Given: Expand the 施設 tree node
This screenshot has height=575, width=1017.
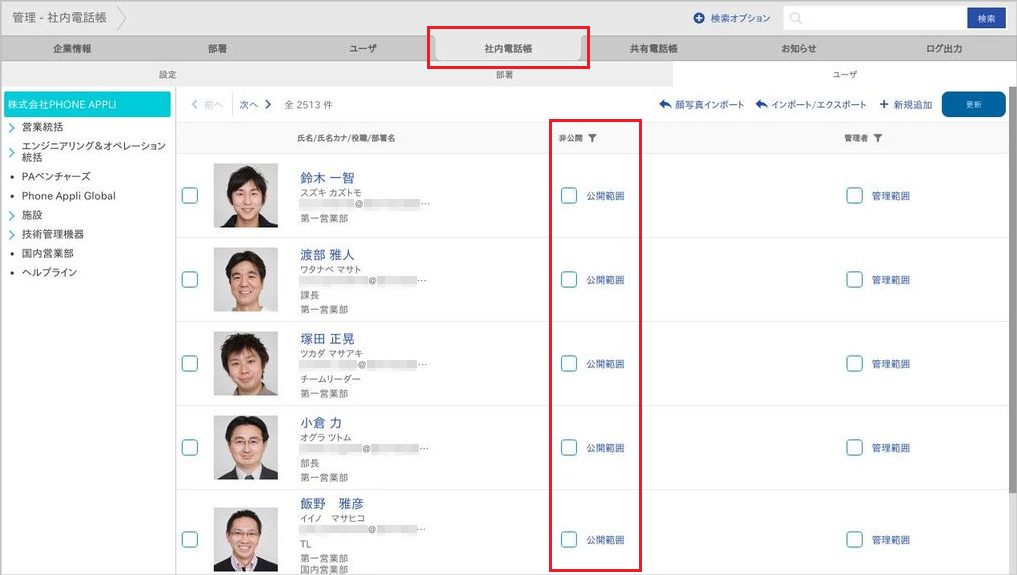Looking at the screenshot, I should click(x=11, y=215).
